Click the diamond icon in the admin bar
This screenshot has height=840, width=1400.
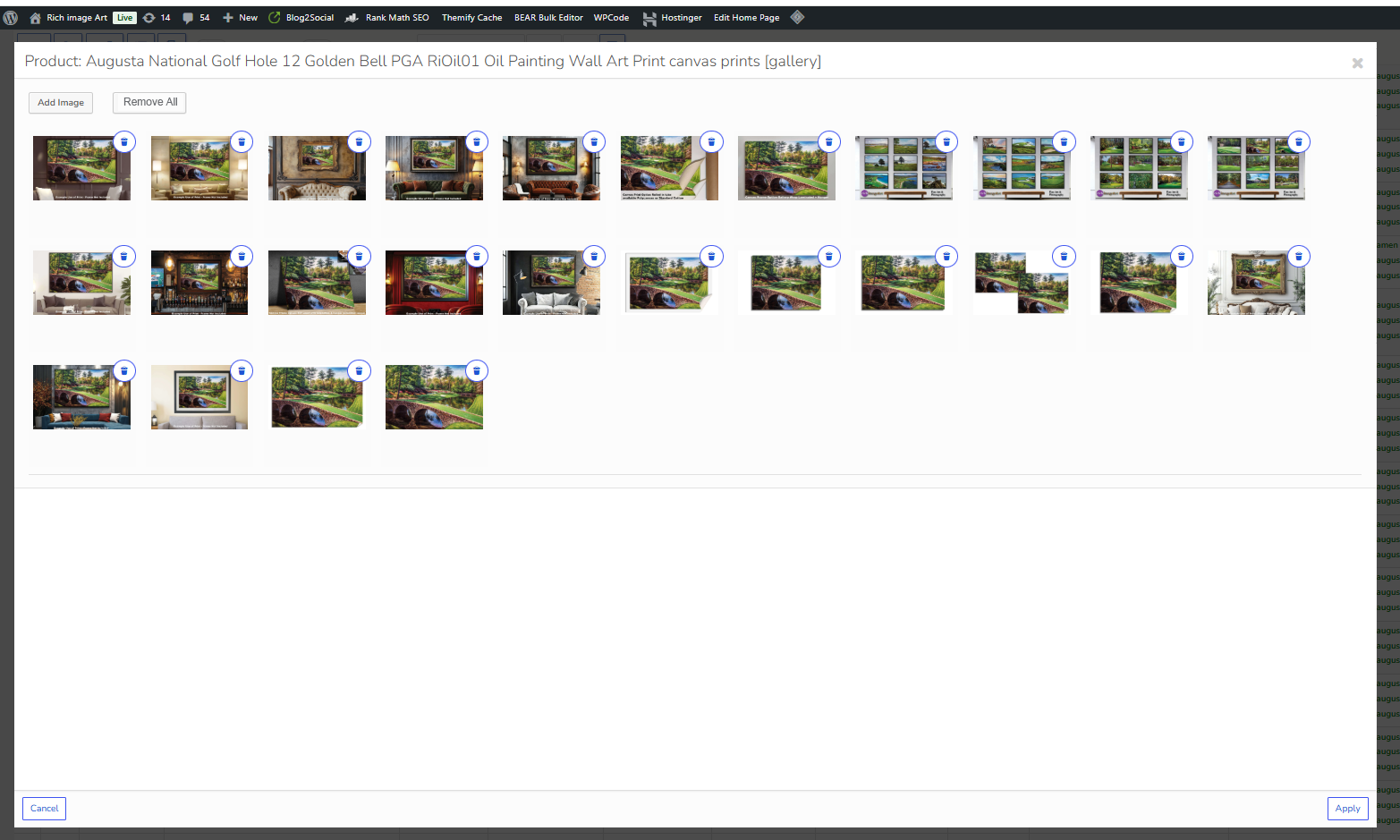point(797,17)
